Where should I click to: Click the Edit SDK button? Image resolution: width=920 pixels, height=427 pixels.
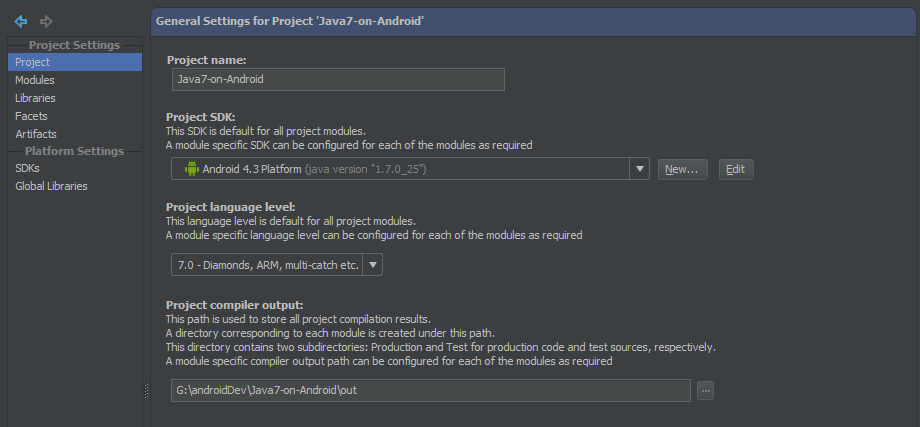(736, 169)
